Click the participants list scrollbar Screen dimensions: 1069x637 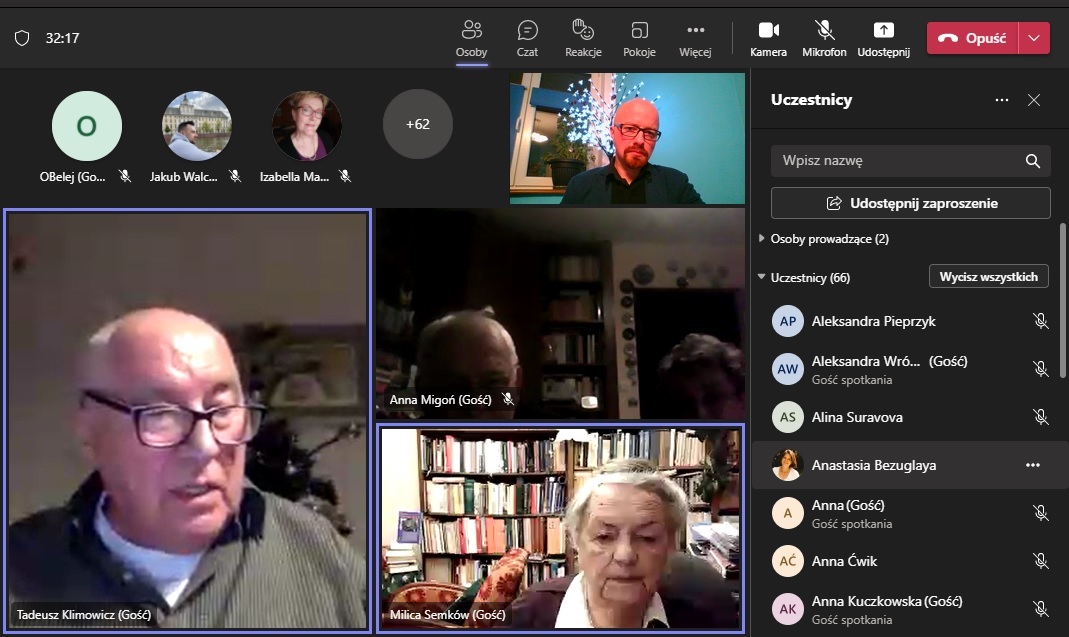coord(1062,300)
